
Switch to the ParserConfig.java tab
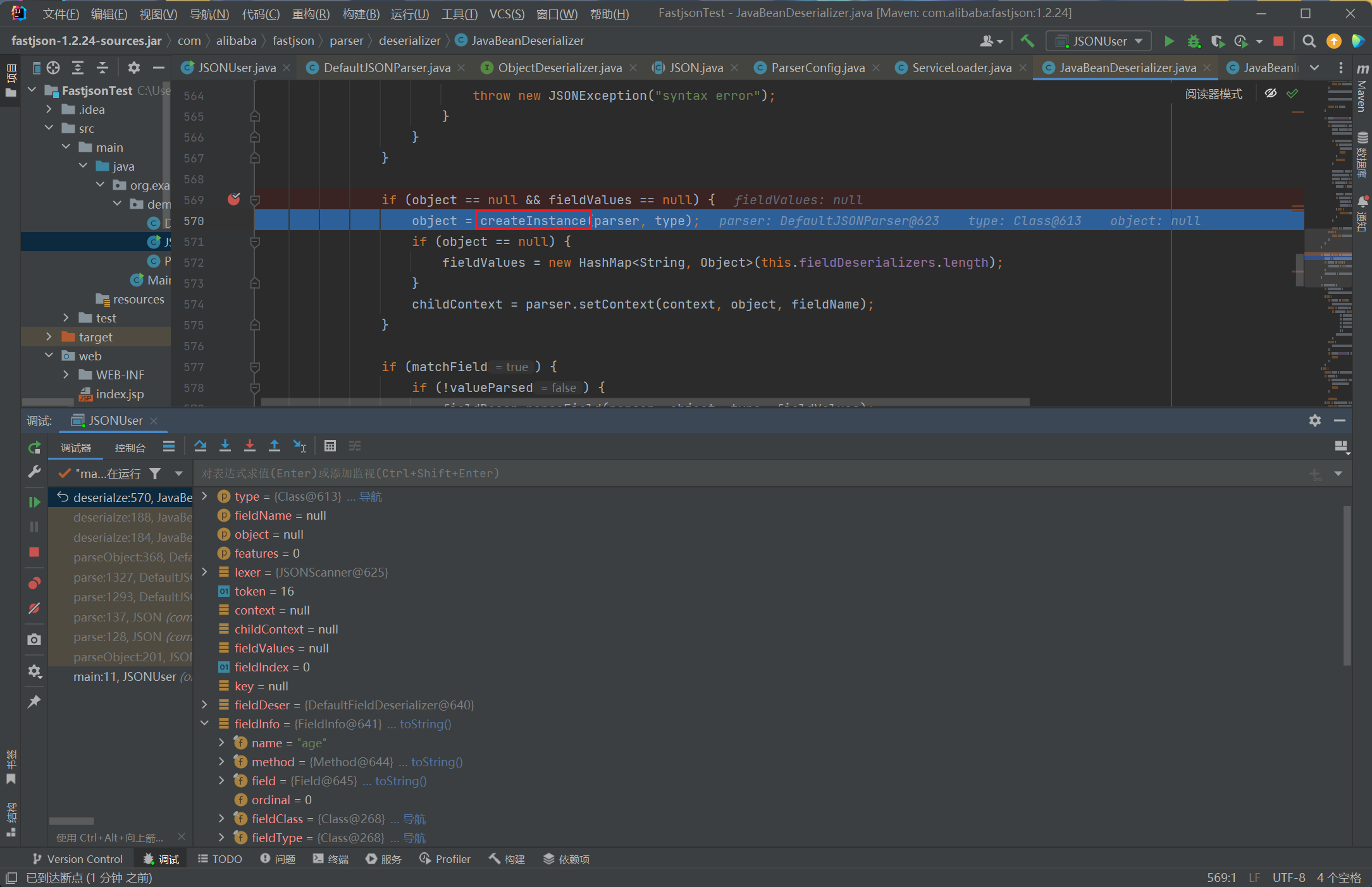pos(817,68)
